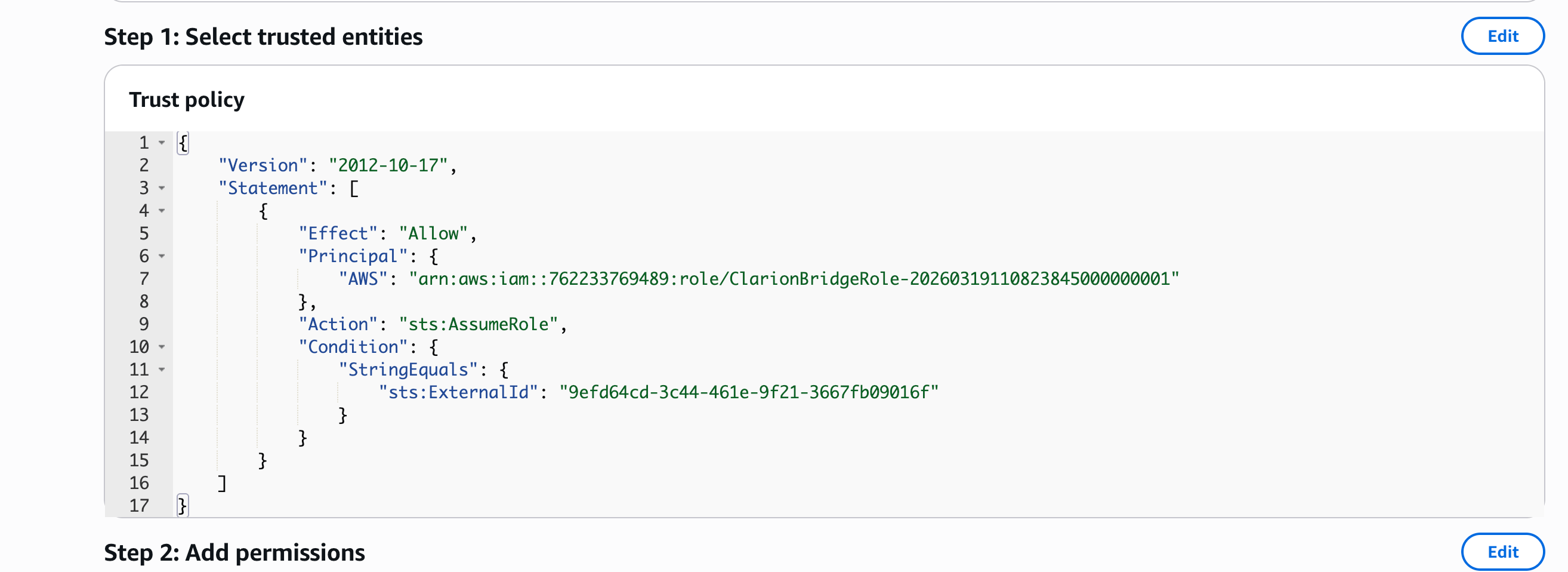Collapse the fold arrow on line 4

click(162, 211)
